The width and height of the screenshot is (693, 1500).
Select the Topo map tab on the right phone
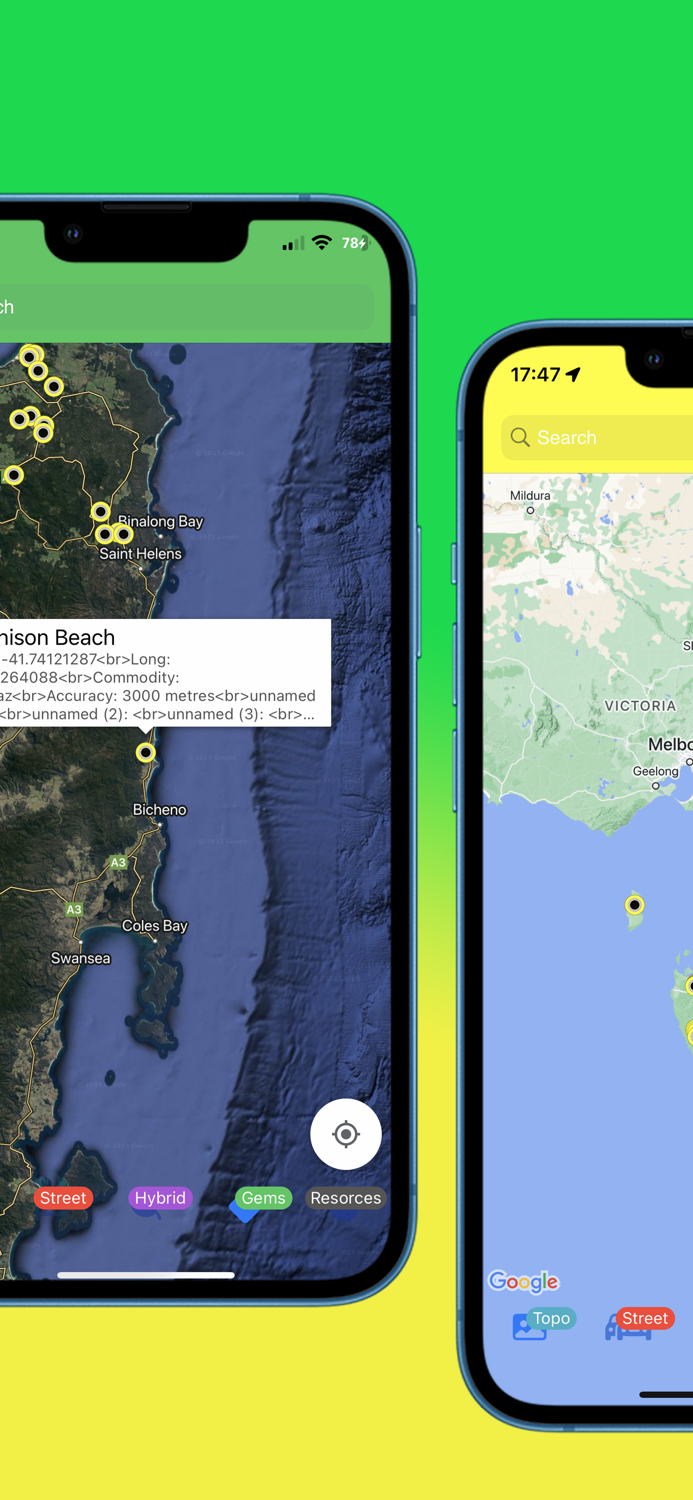[551, 1319]
